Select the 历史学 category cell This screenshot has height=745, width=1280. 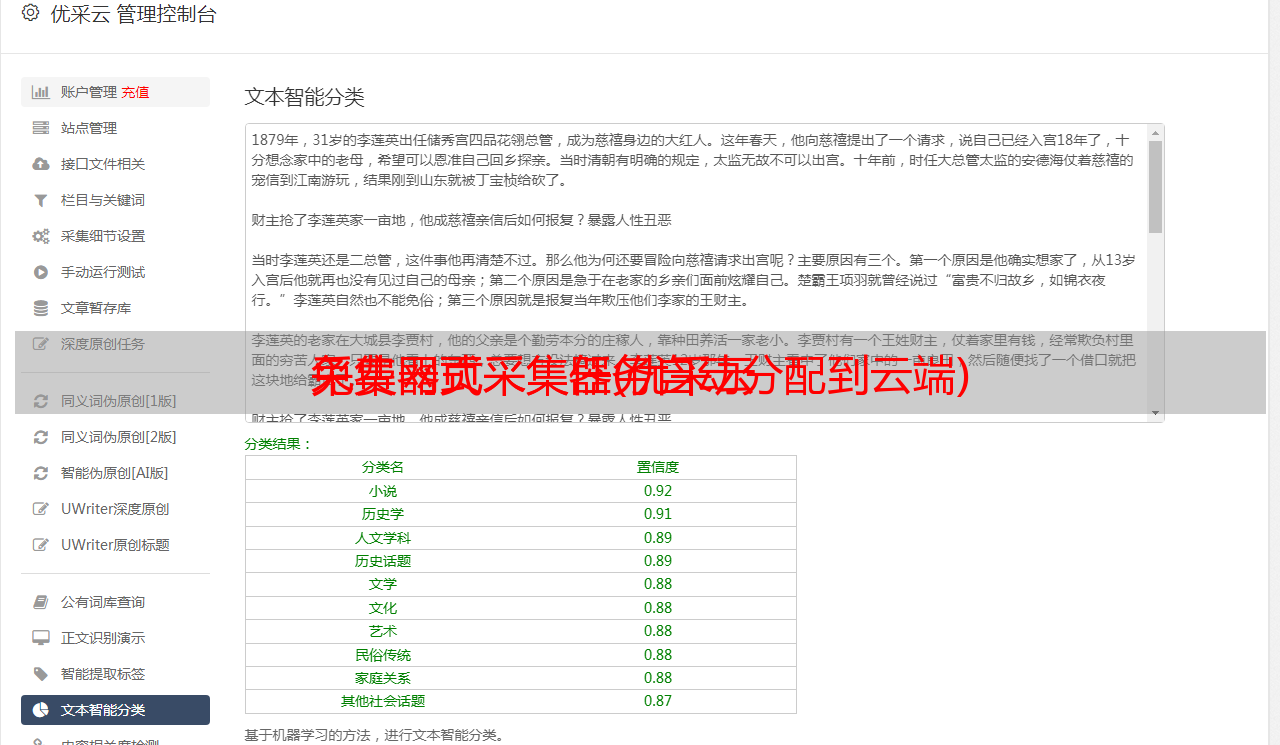(x=383, y=514)
